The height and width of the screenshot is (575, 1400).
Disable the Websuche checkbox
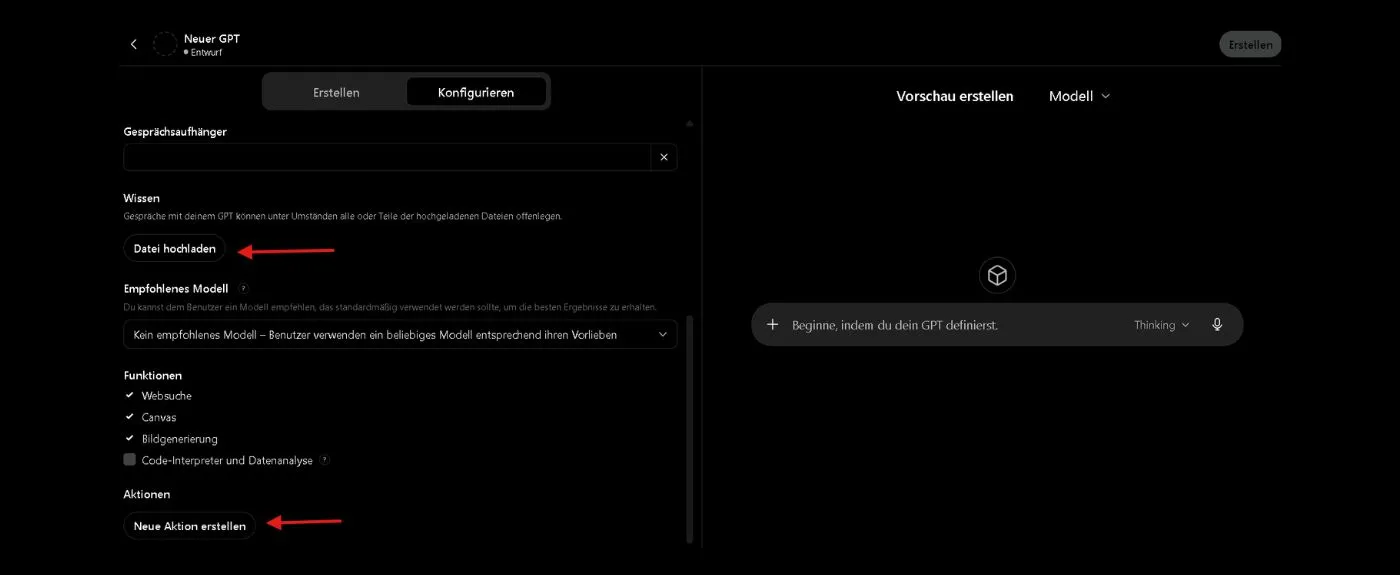coord(129,396)
